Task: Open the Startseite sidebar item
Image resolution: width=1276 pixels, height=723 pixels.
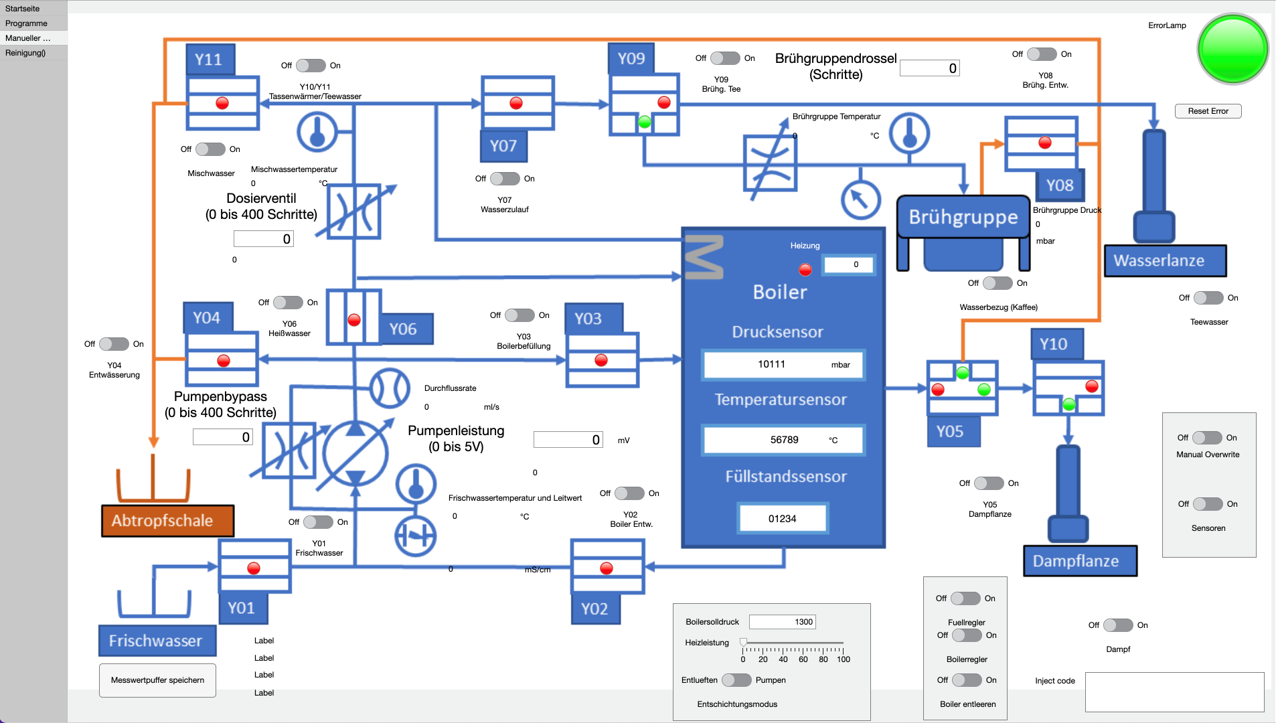Action: click(x=23, y=8)
